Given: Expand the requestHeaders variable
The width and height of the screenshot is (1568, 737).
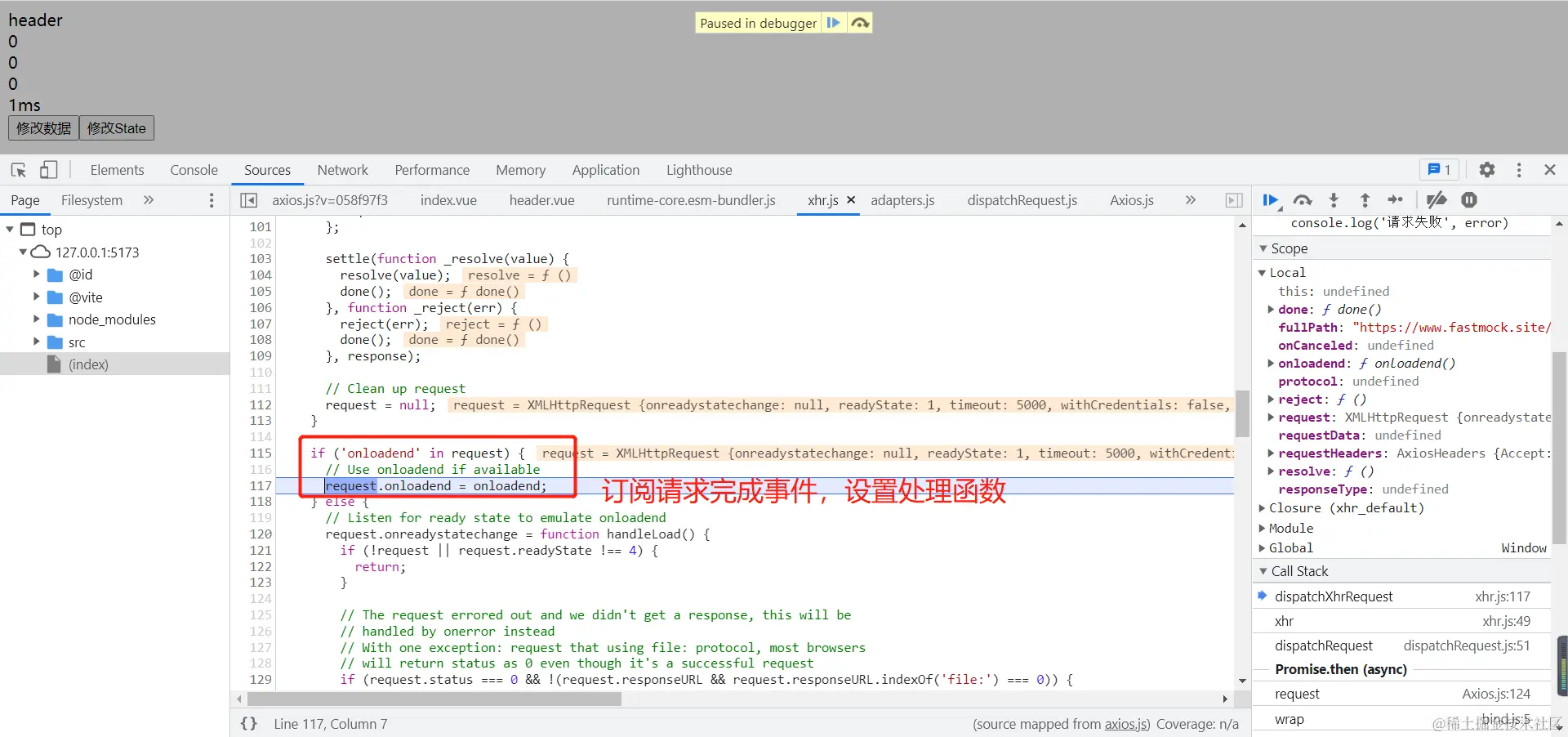Looking at the screenshot, I should click(x=1271, y=453).
